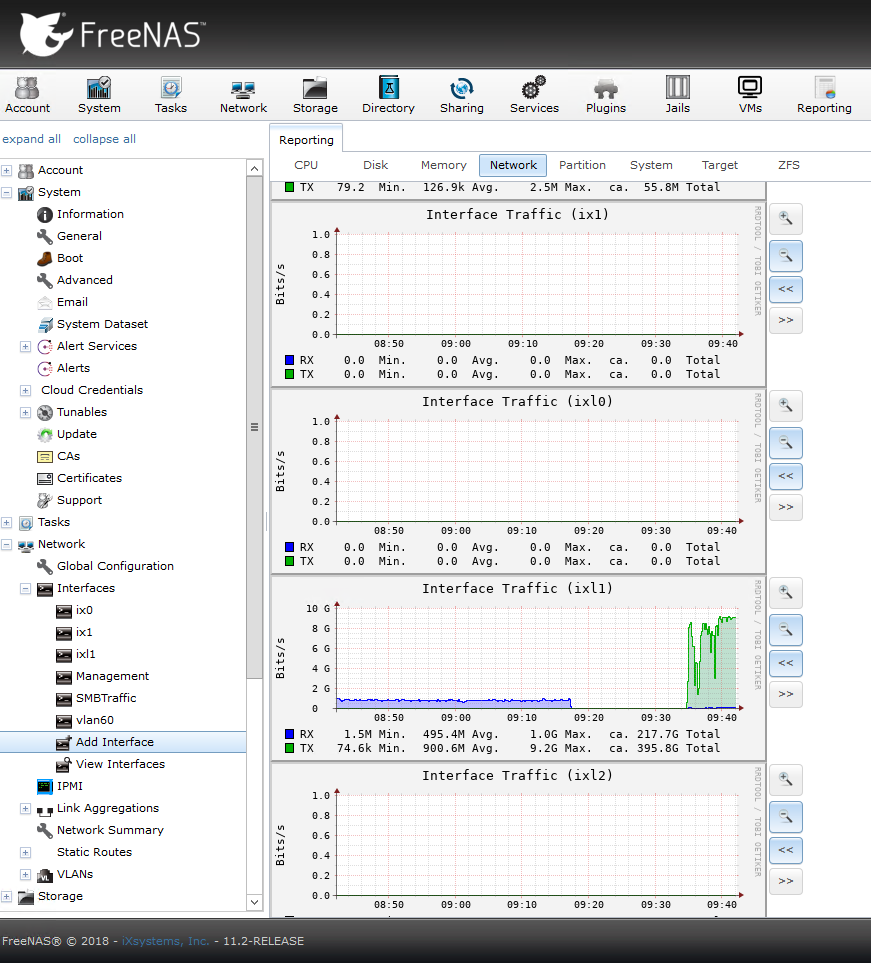Expand the Tasks tree node
Image resolution: width=871 pixels, height=963 pixels.
click(x=7, y=523)
